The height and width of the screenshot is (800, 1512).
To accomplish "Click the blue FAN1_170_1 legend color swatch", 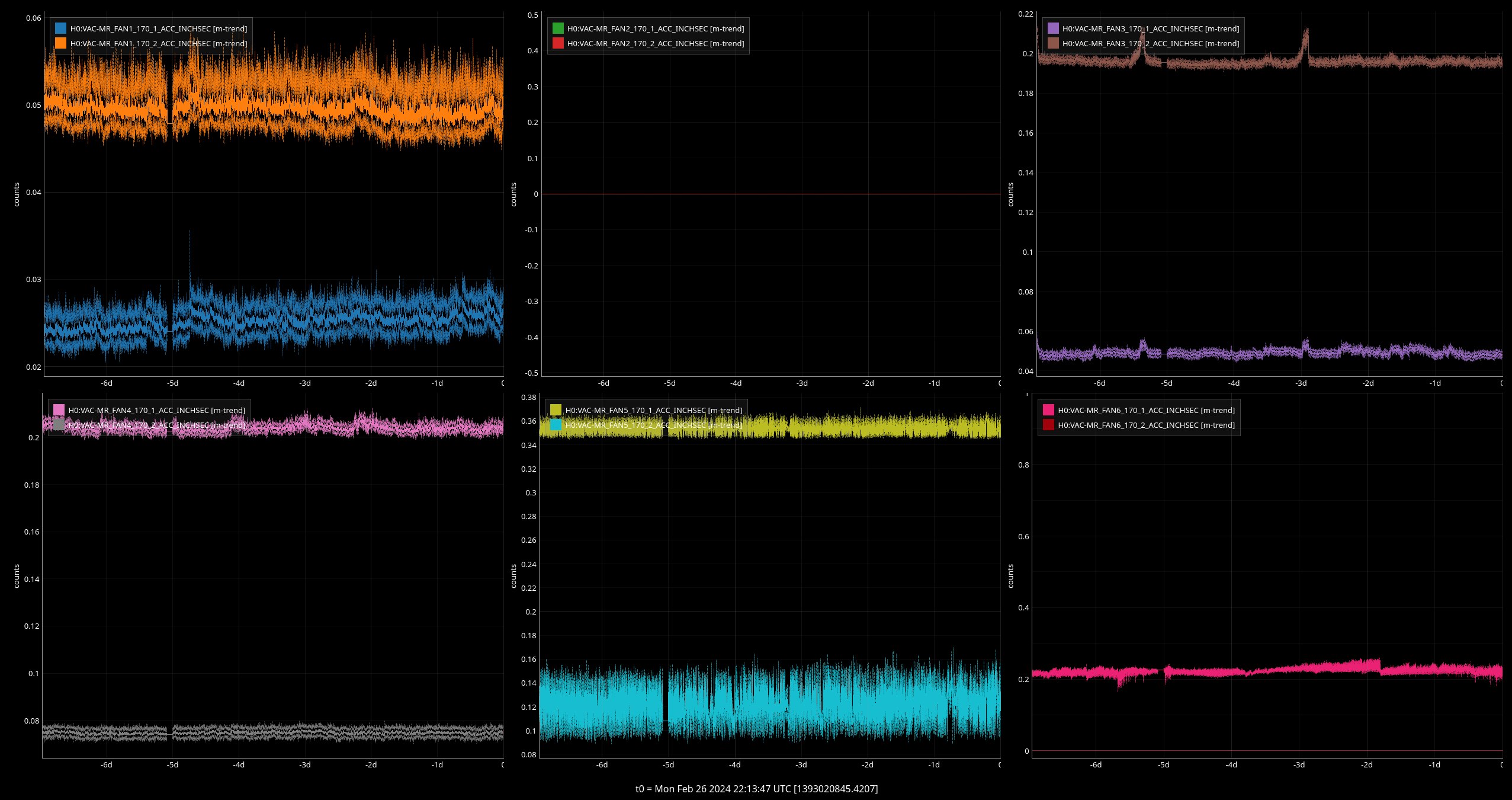I will (60, 28).
